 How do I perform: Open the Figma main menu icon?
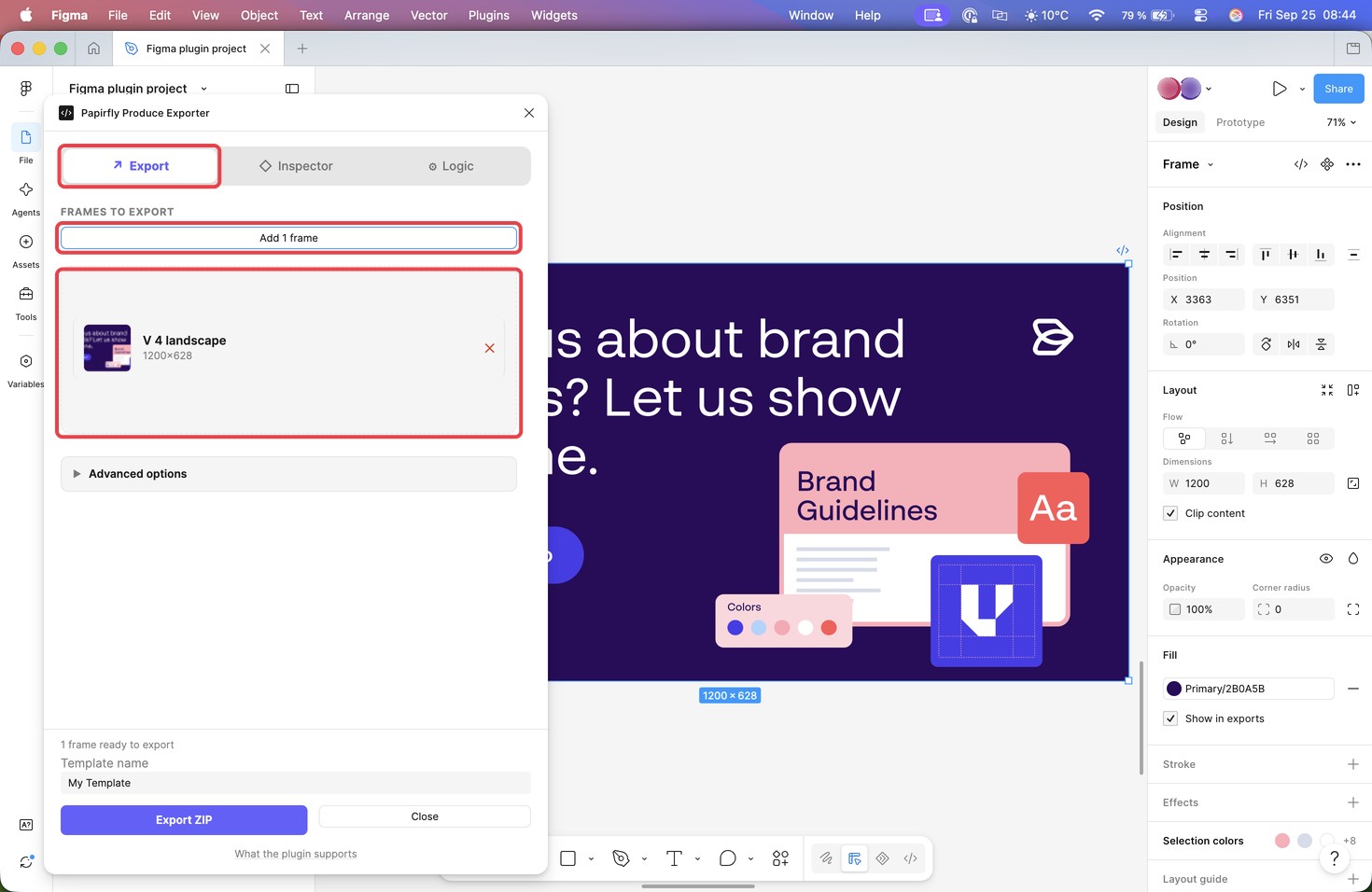26,88
